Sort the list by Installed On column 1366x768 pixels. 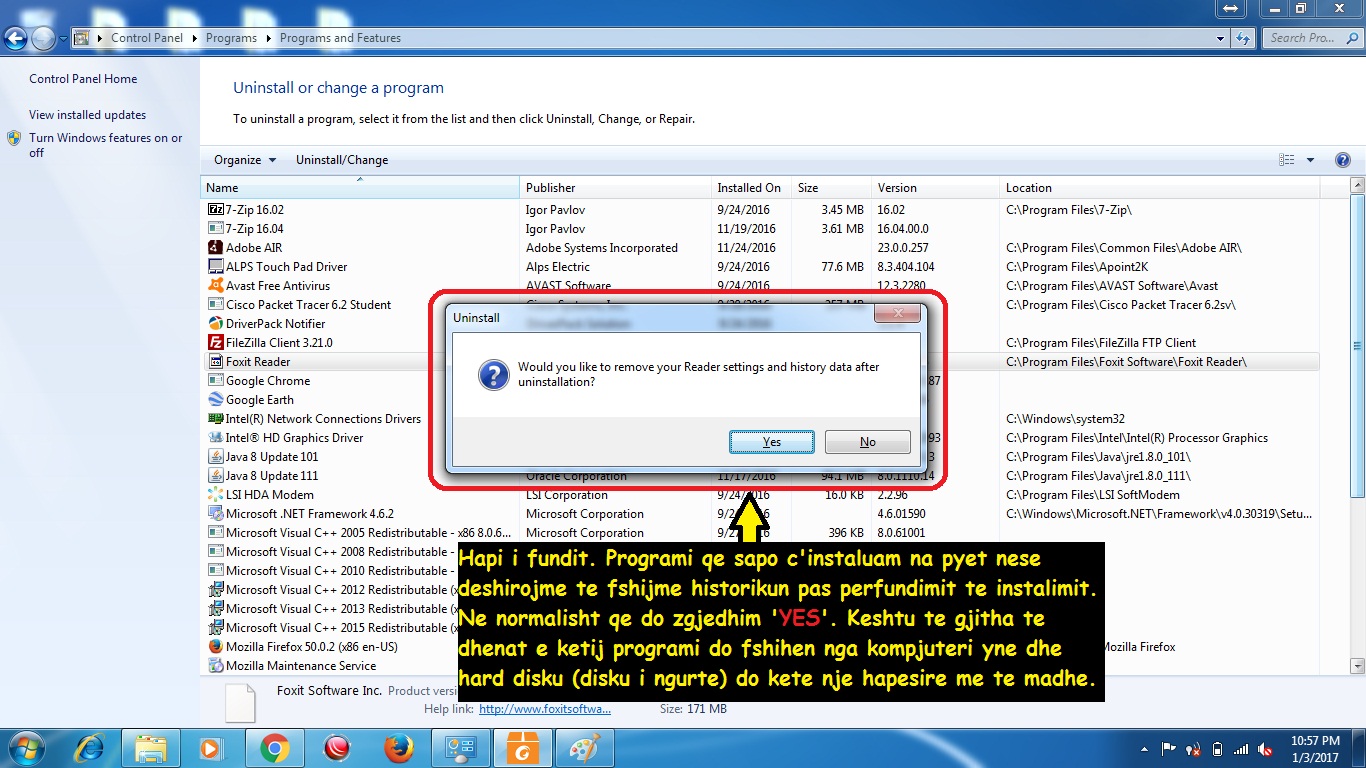click(x=751, y=188)
